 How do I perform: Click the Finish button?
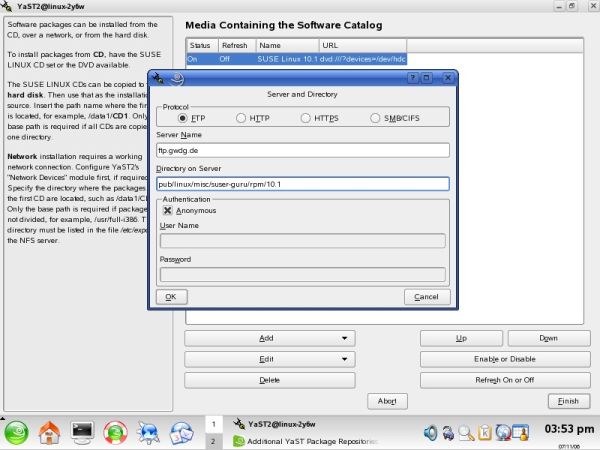pos(569,401)
